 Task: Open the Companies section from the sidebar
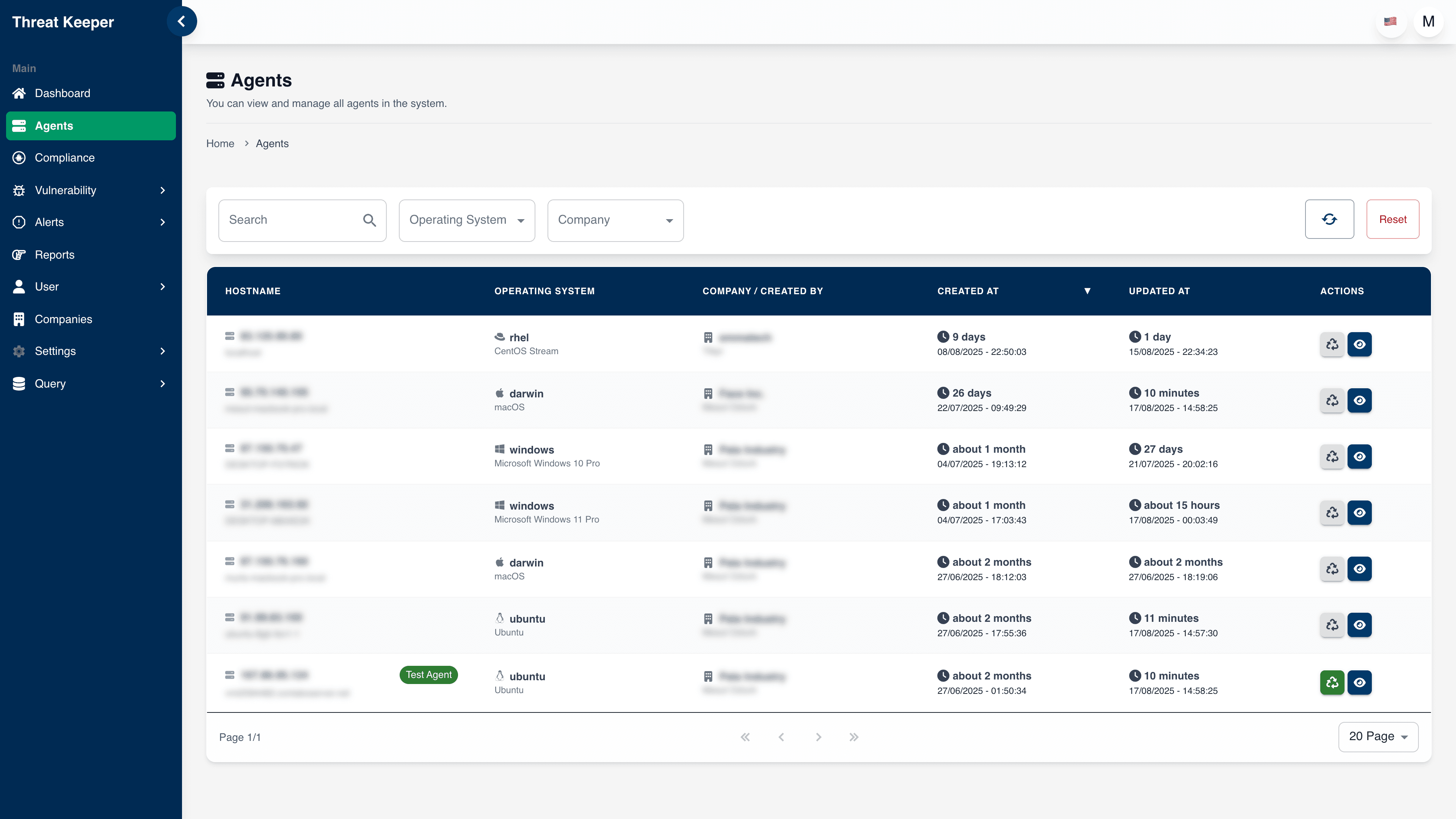(63, 319)
